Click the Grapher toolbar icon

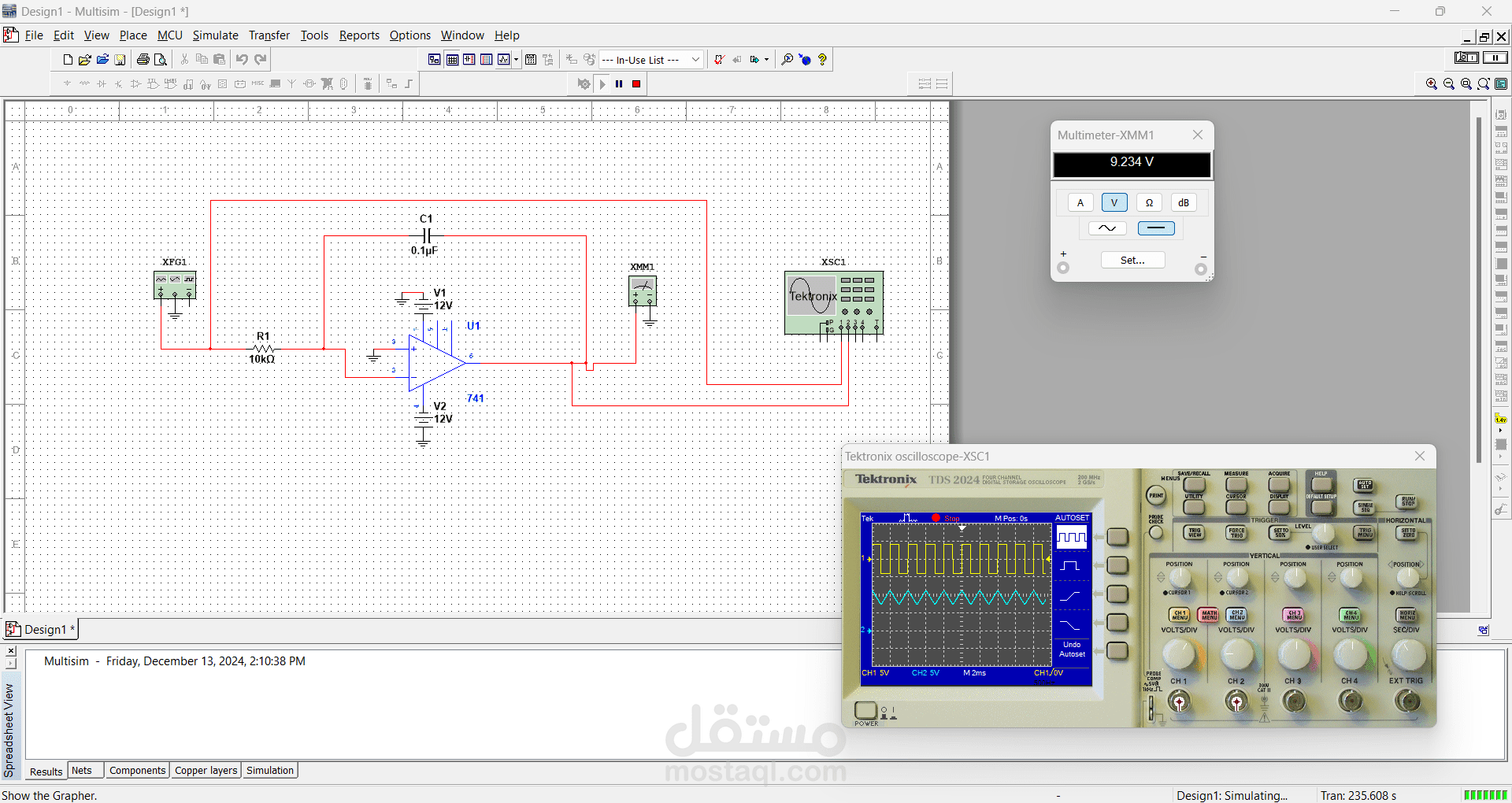pos(504,60)
